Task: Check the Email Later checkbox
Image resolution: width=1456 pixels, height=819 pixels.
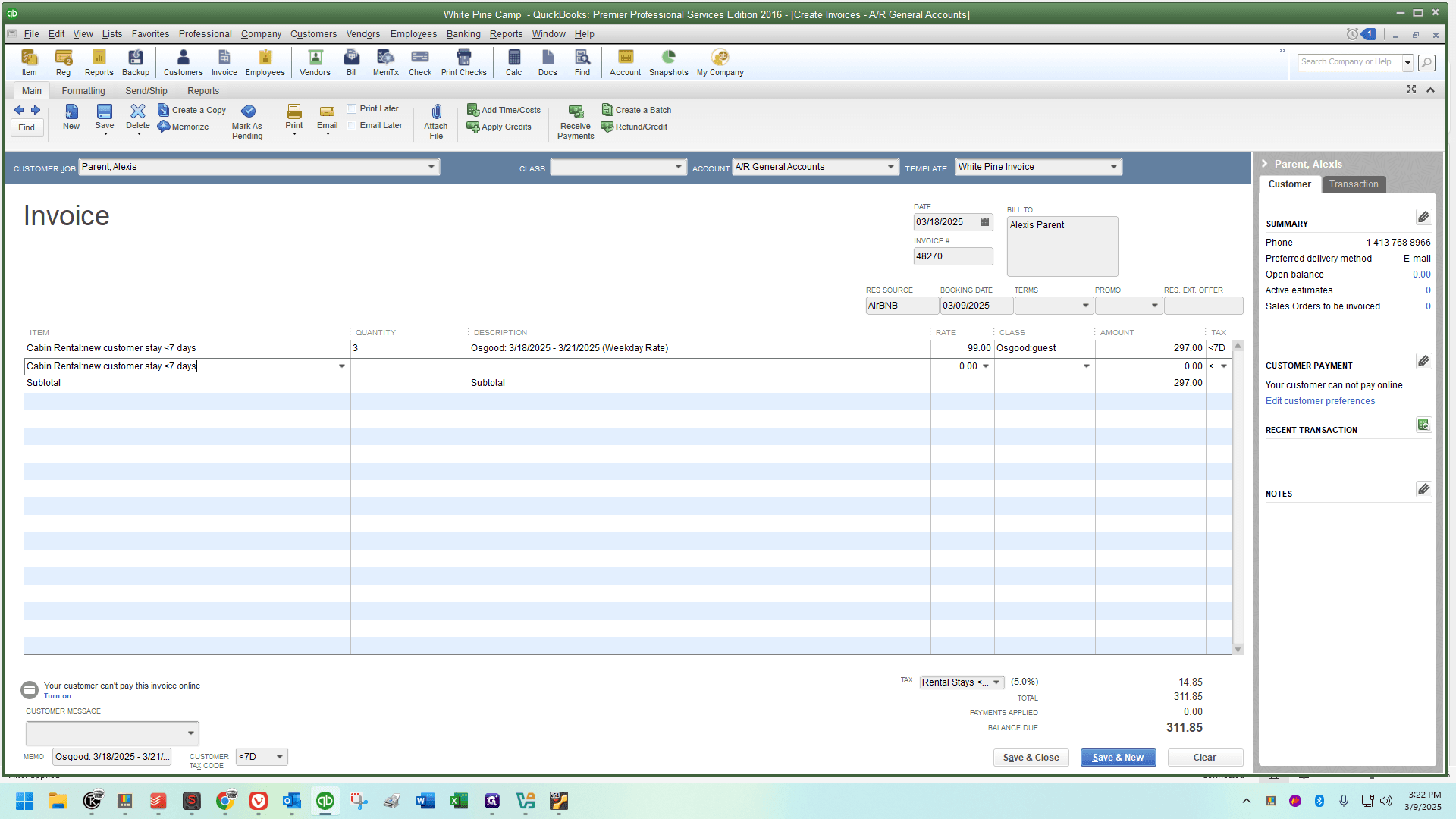Action: [352, 126]
